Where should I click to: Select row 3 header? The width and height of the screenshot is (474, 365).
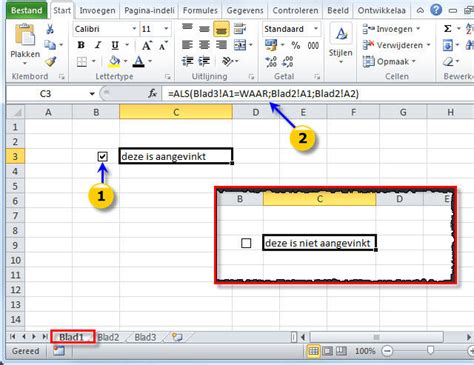[15, 156]
